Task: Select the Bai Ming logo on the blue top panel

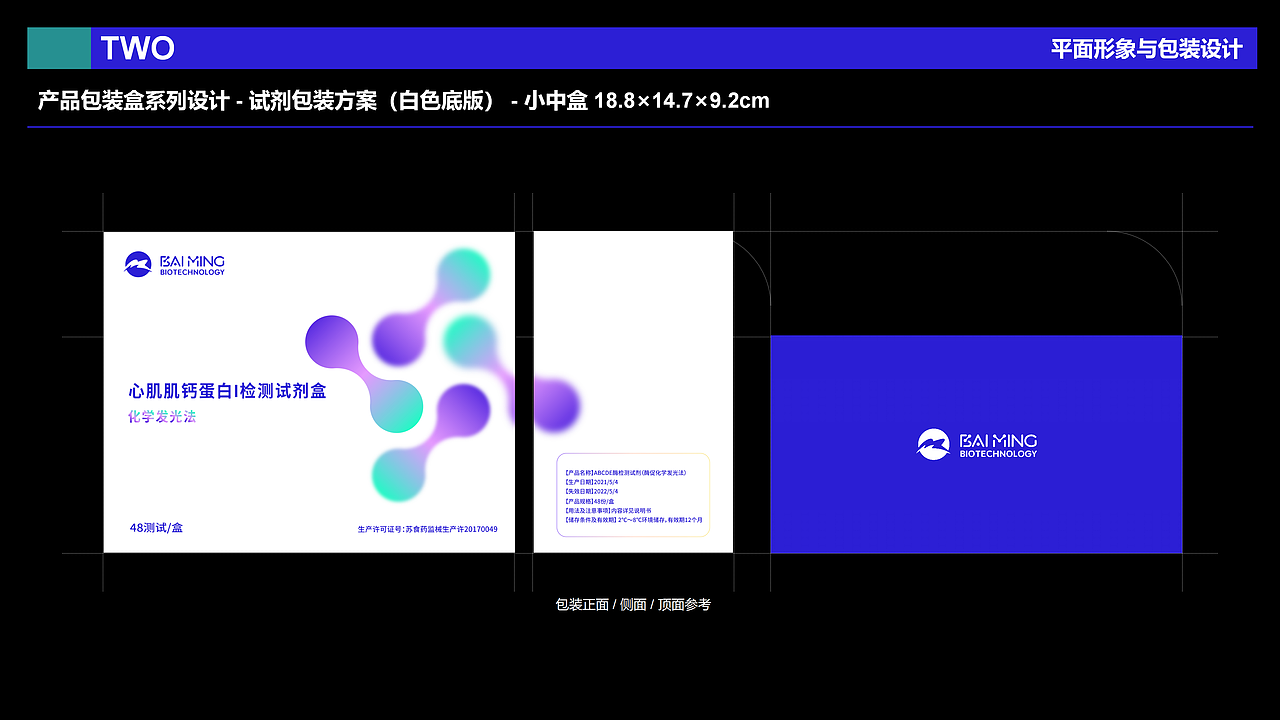Action: point(975,443)
